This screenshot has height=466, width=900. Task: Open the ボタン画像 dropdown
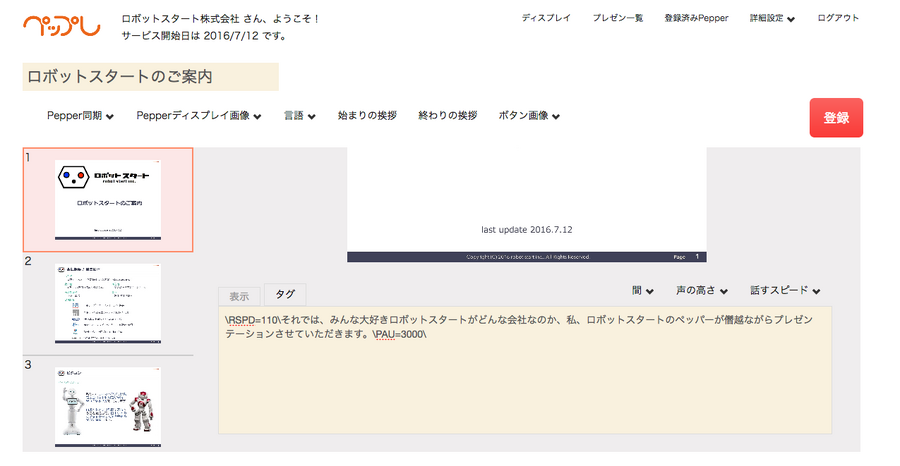point(529,116)
